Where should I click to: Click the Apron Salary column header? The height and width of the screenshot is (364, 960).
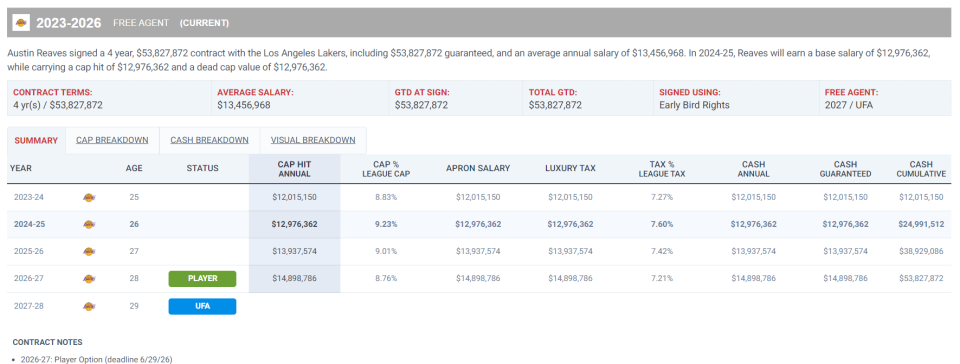click(478, 168)
